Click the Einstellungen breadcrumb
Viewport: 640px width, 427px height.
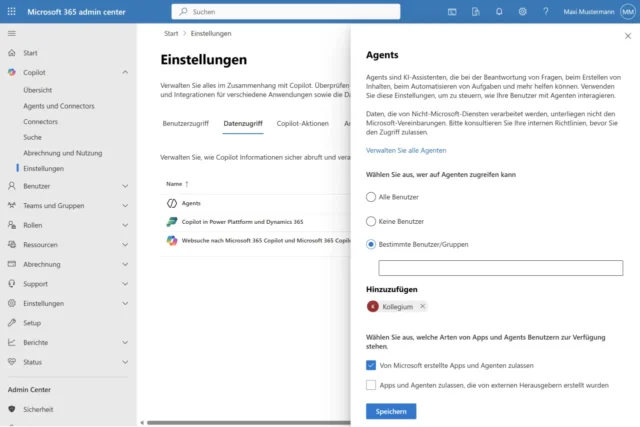211,33
